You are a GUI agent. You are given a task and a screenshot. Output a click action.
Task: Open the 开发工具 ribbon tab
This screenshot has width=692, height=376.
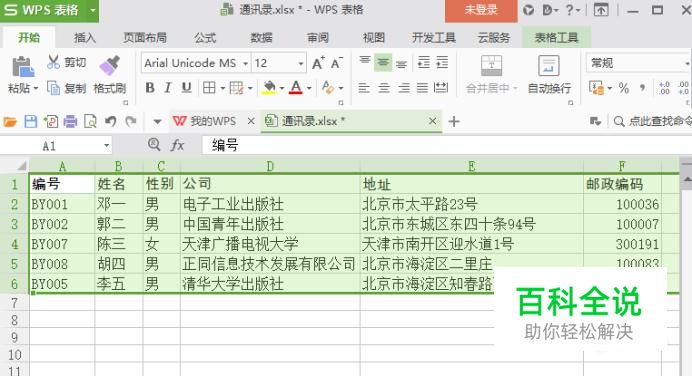(x=433, y=38)
